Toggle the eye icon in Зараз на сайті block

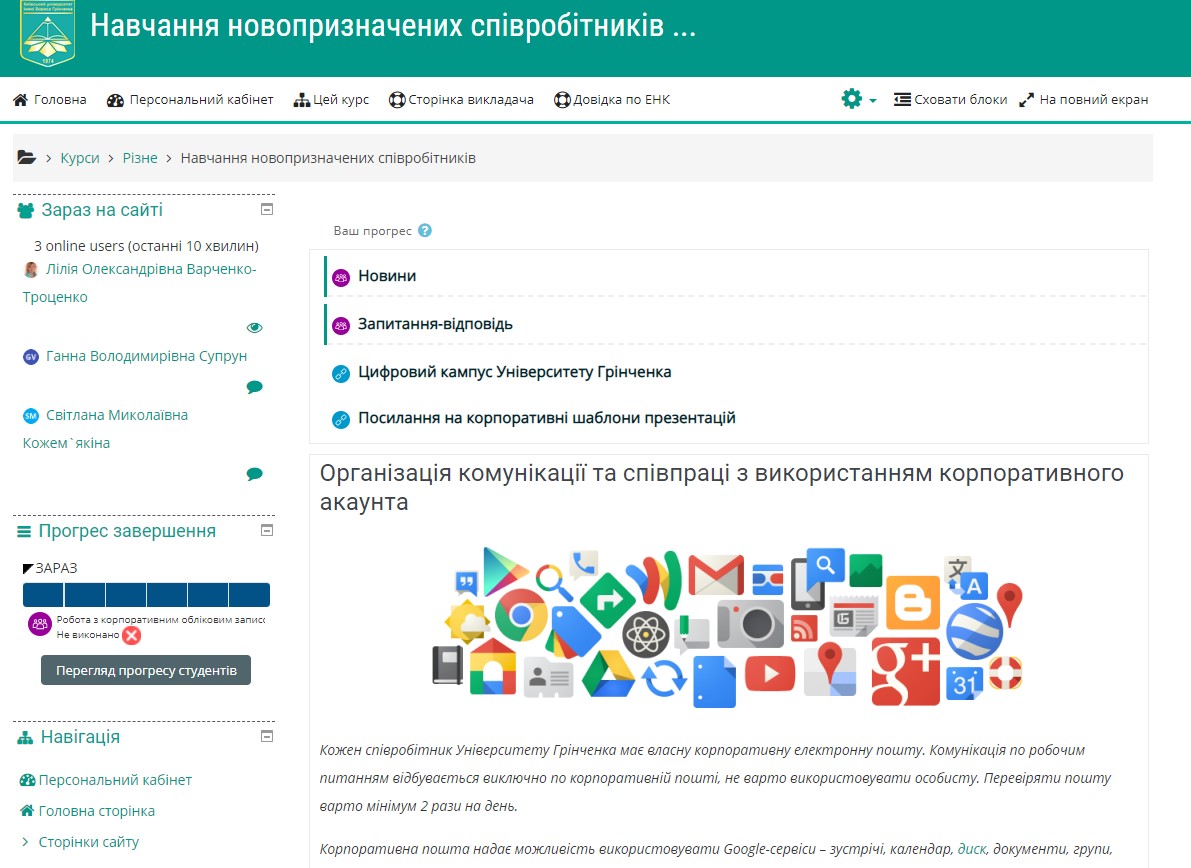(254, 327)
